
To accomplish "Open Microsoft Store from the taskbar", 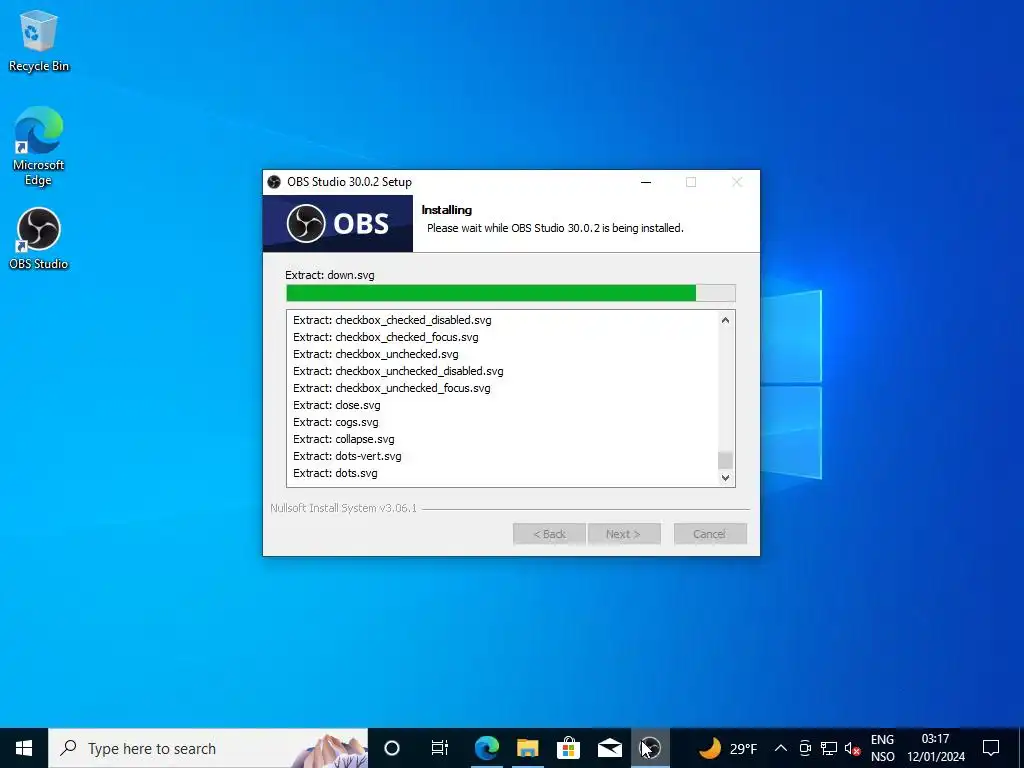I will (x=569, y=748).
